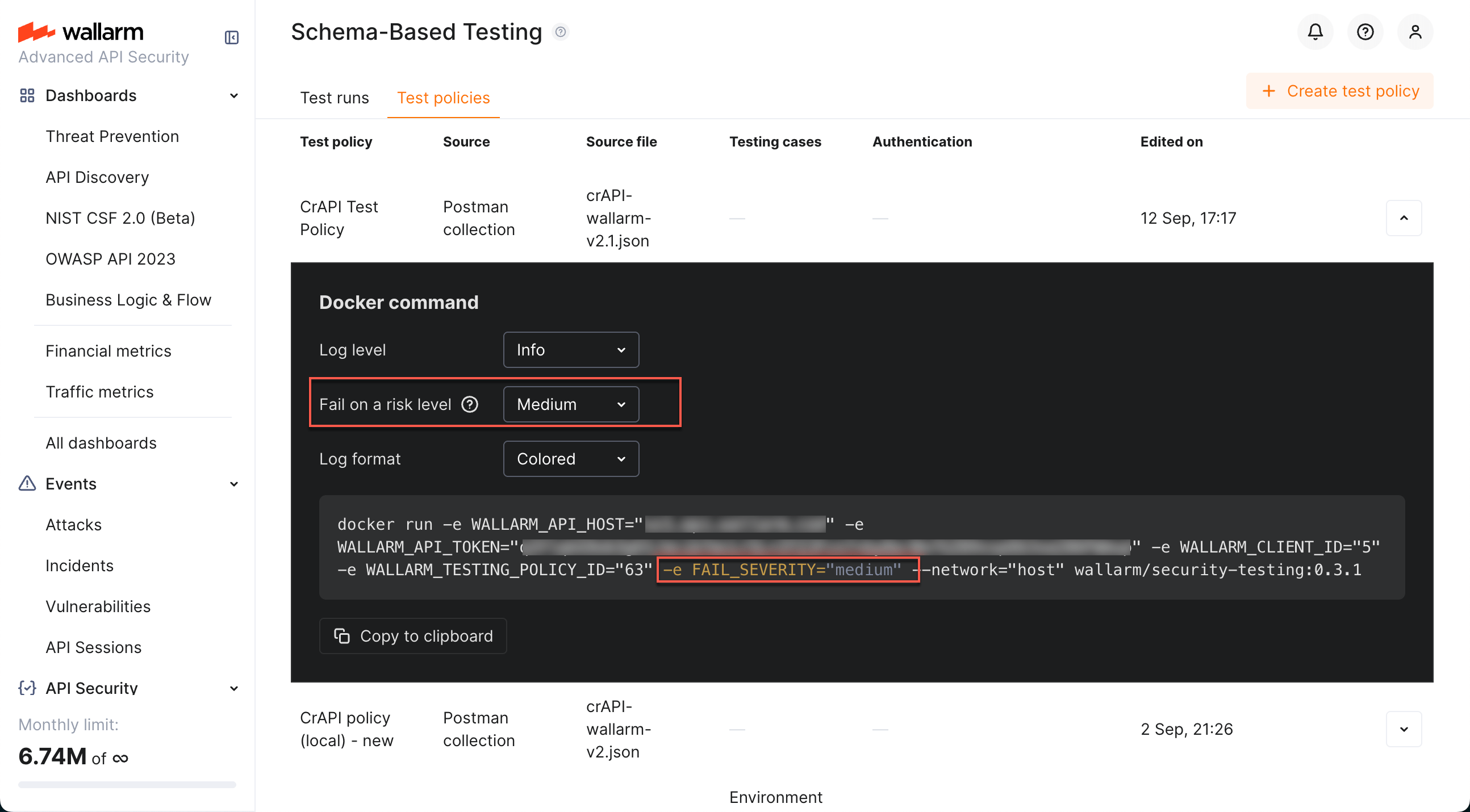Open the Log level dropdown showing Info
This screenshot has width=1470, height=812.
(571, 349)
